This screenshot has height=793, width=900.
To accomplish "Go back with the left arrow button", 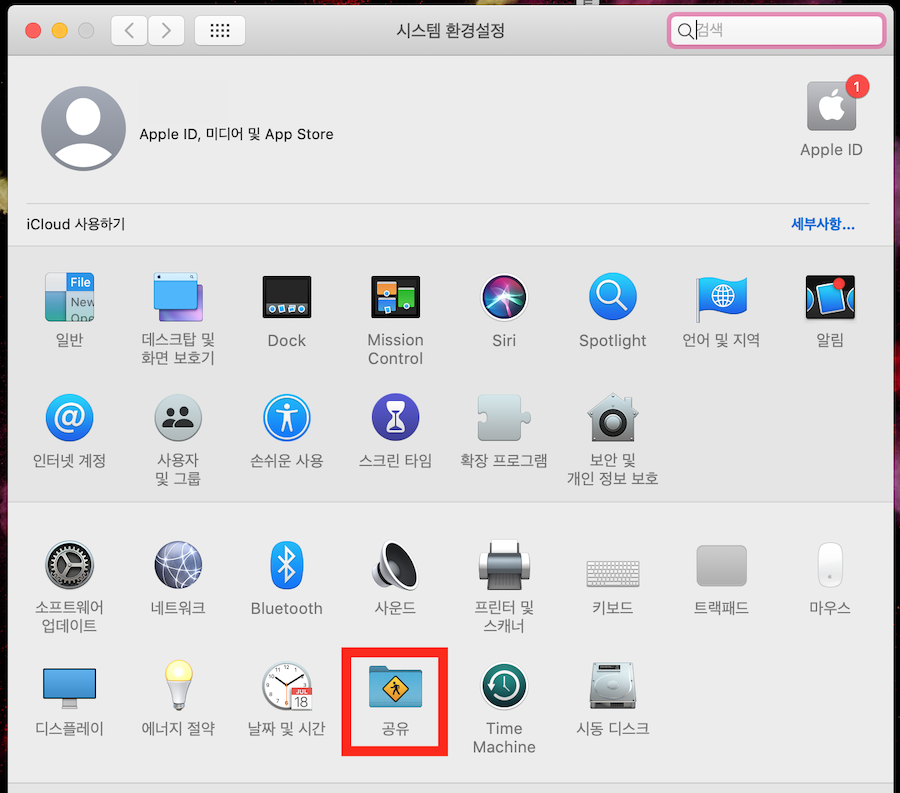I will click(x=129, y=30).
